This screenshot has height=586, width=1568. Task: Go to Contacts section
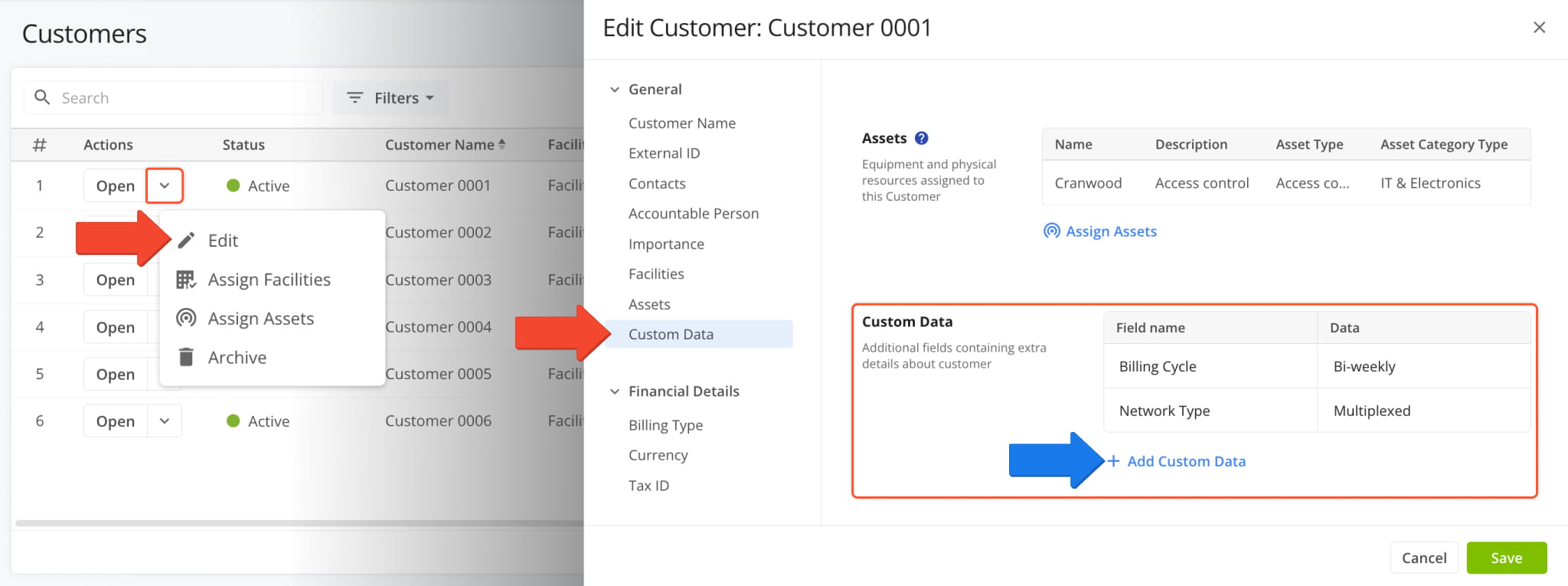coord(657,184)
